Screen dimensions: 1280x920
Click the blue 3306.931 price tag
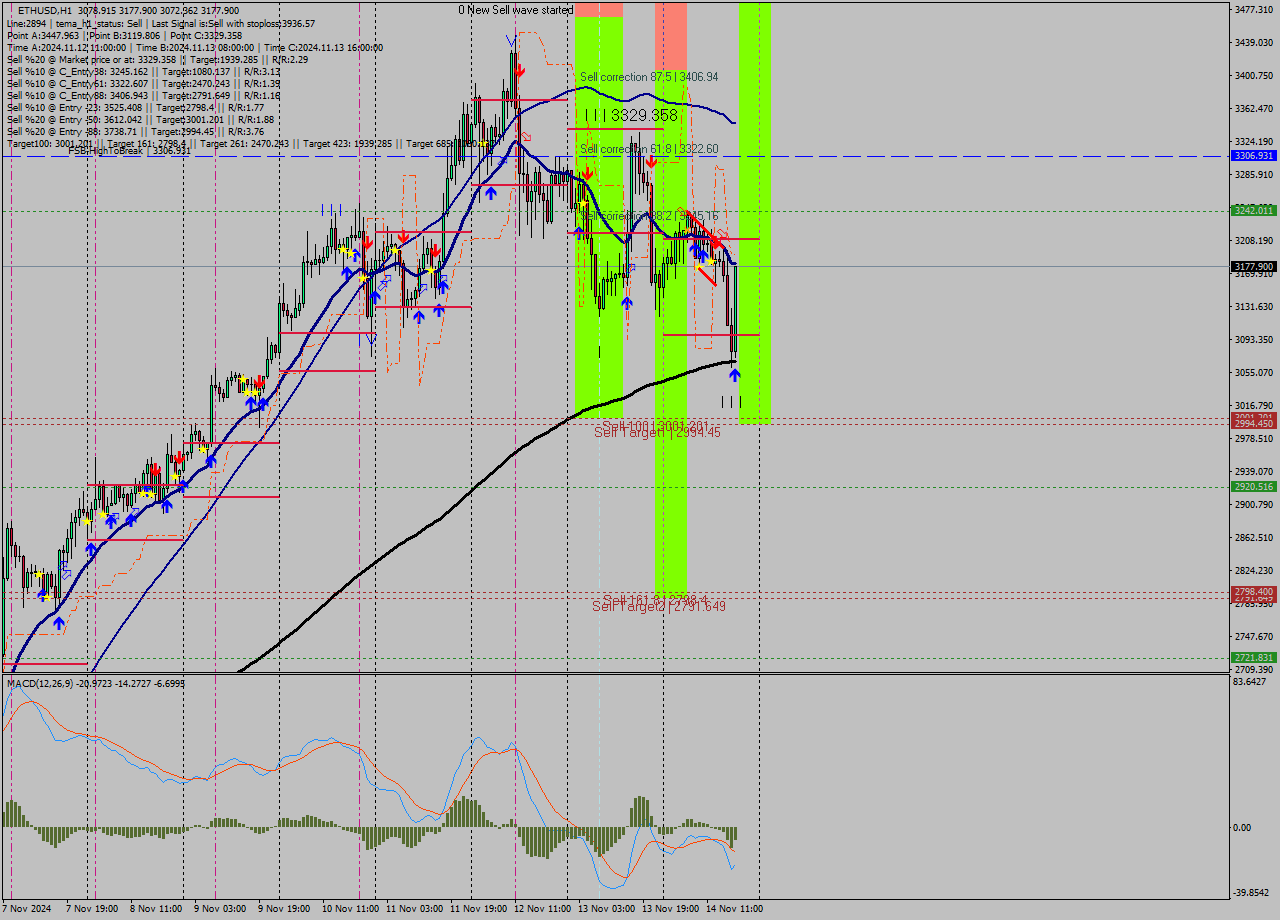coord(1254,156)
